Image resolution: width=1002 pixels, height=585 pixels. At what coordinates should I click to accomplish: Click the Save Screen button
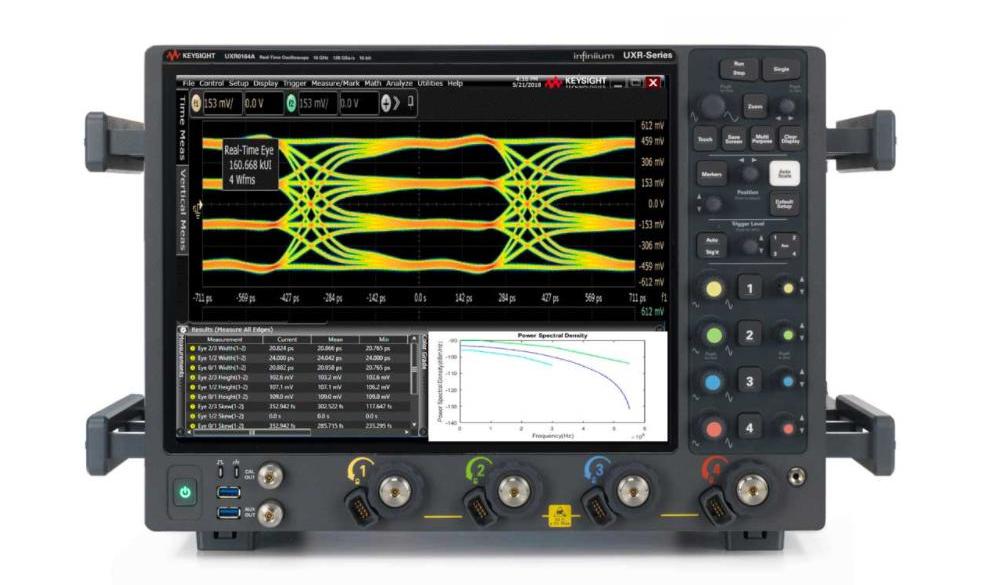click(734, 139)
